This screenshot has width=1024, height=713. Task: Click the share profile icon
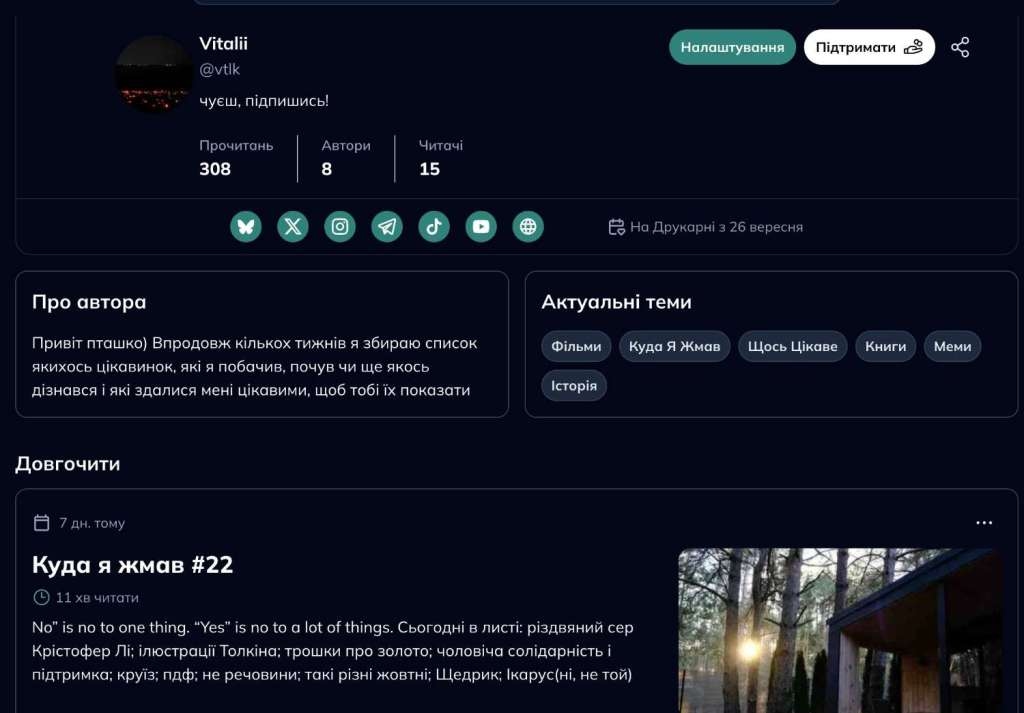tap(960, 47)
